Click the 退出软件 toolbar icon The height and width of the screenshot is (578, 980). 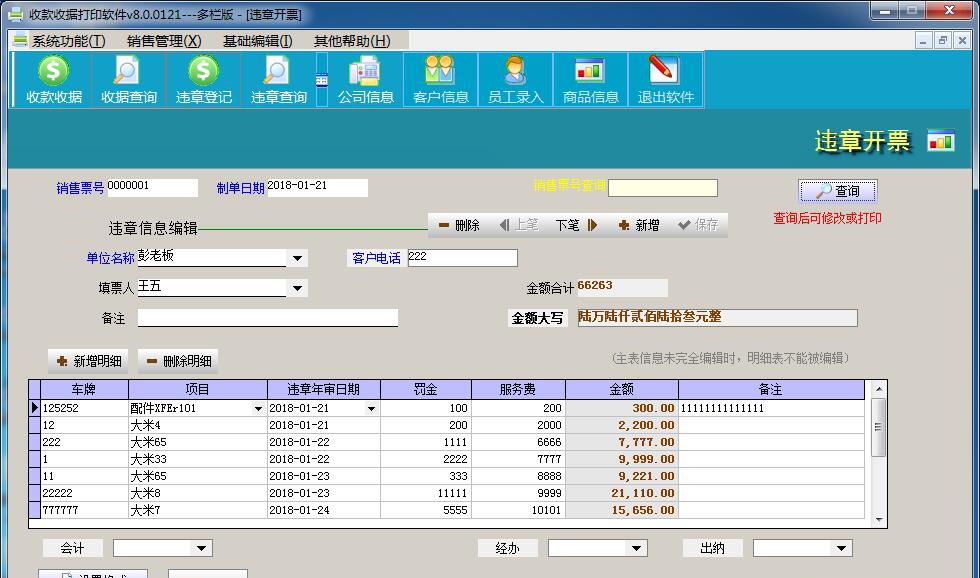[665, 79]
